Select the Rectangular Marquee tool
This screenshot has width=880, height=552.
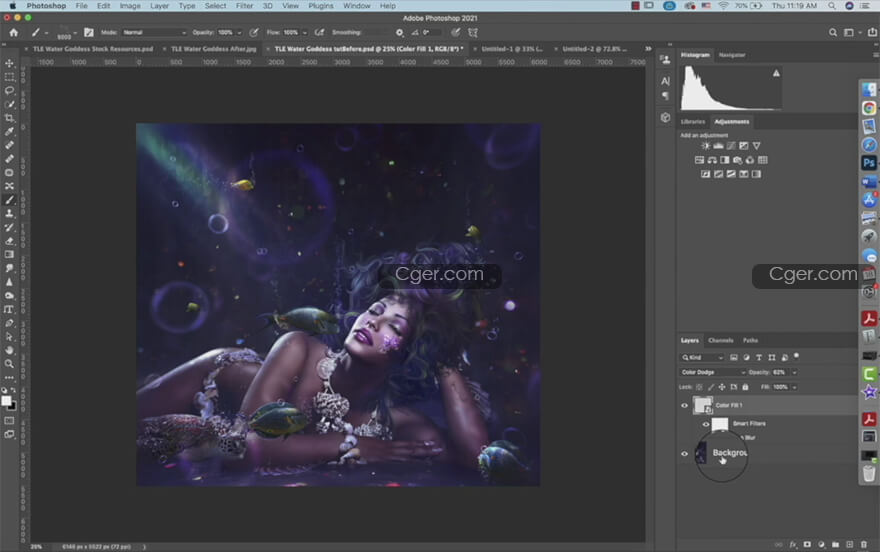tap(10, 77)
